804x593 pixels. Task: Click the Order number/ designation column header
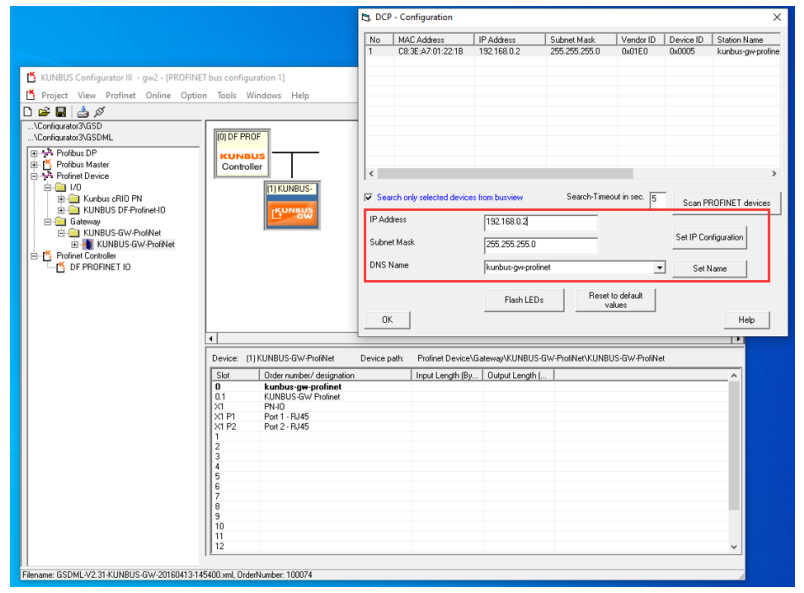pos(336,375)
